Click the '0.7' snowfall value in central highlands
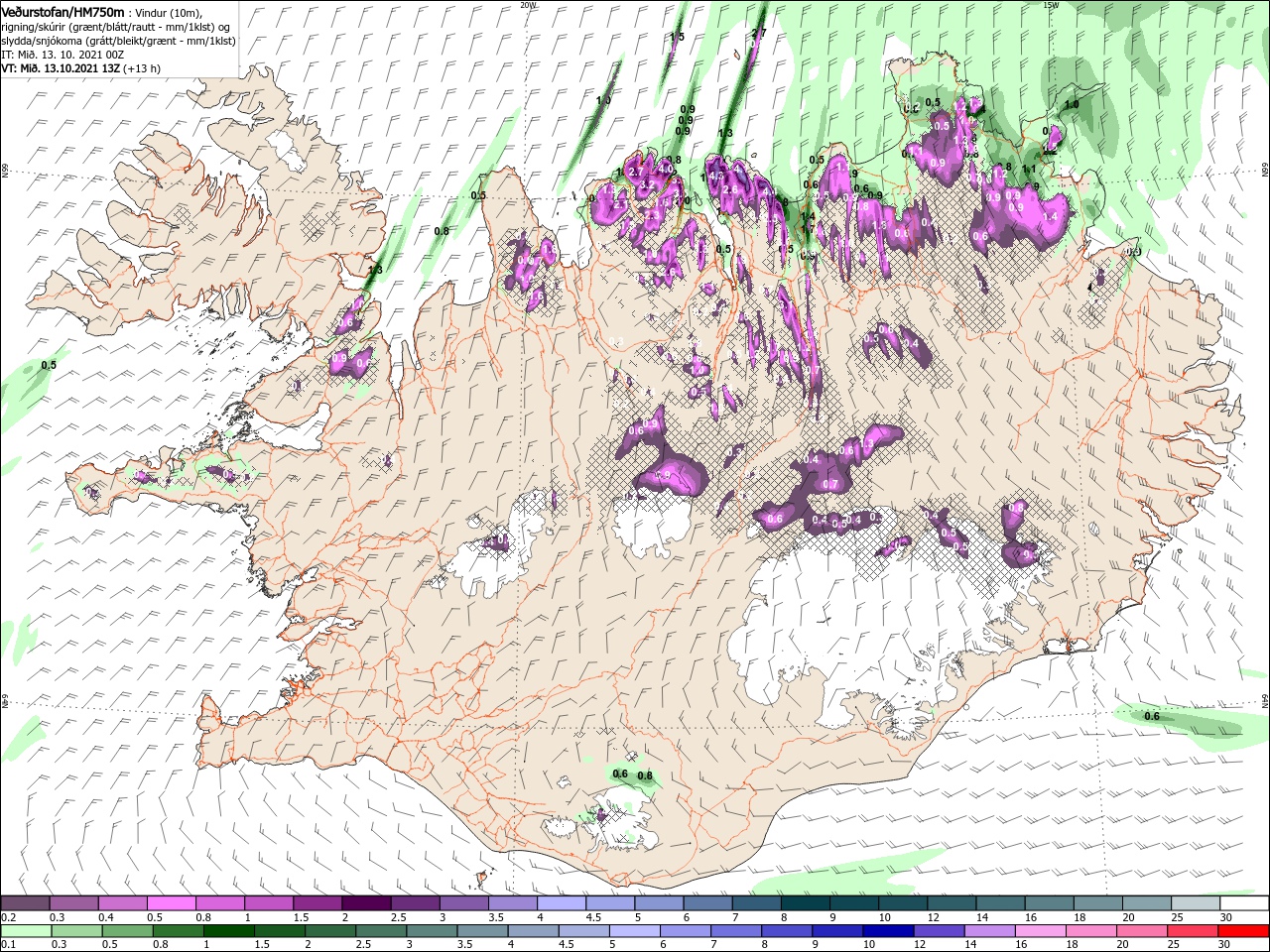This screenshot has height=952, width=1270. [831, 484]
